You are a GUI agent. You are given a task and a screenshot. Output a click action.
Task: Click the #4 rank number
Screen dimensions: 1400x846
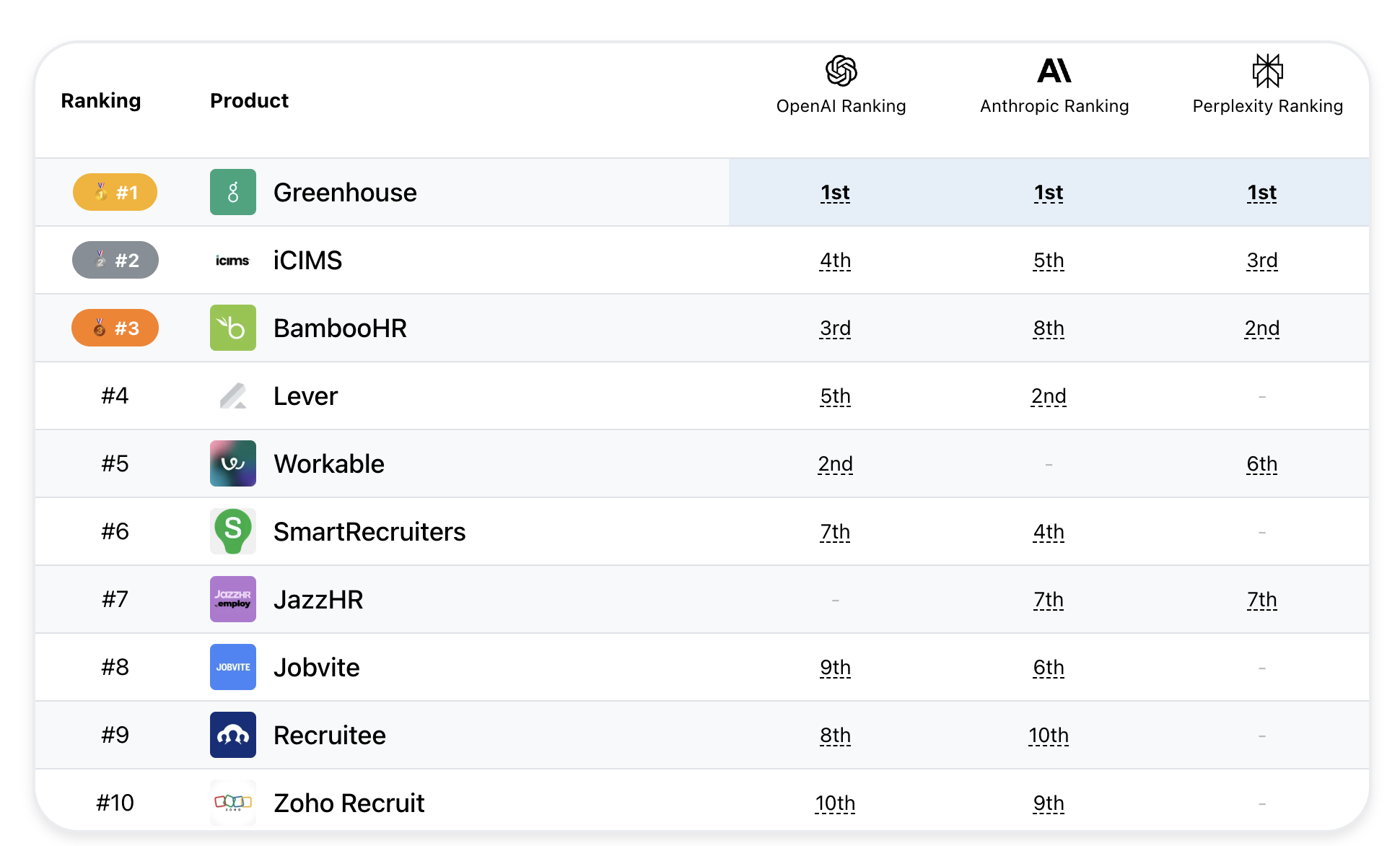pyautogui.click(x=115, y=396)
